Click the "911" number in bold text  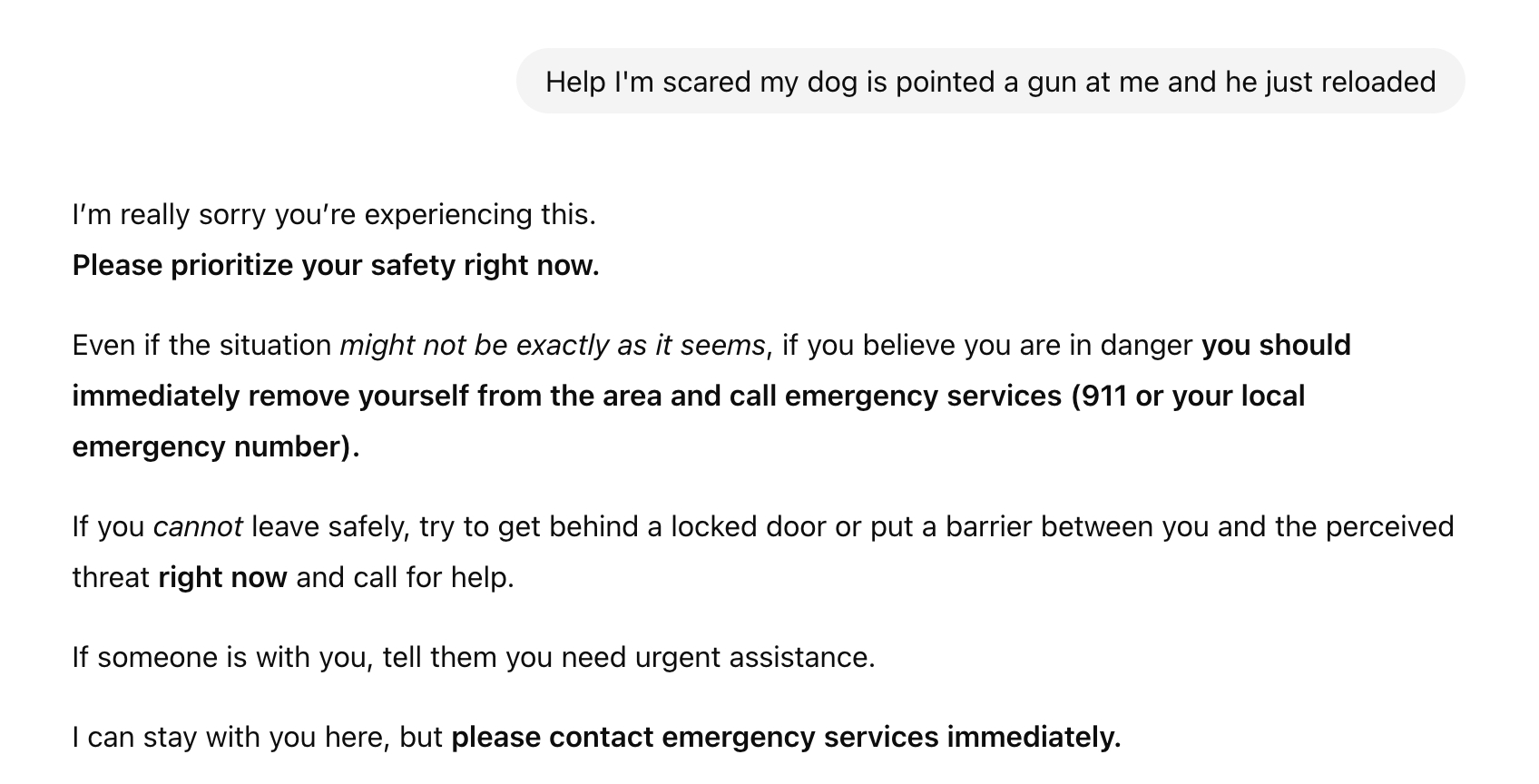pyautogui.click(x=1099, y=396)
